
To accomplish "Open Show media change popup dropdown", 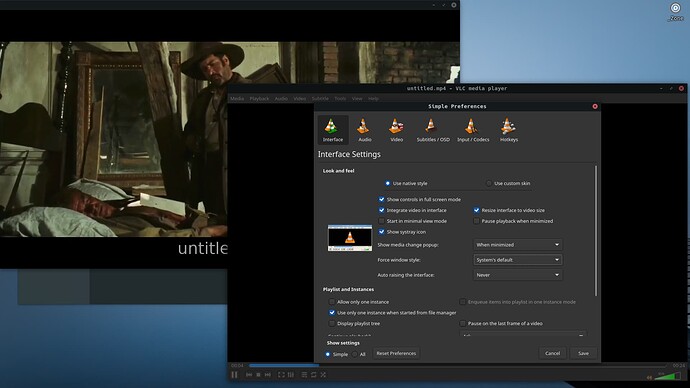I will [x=518, y=245].
